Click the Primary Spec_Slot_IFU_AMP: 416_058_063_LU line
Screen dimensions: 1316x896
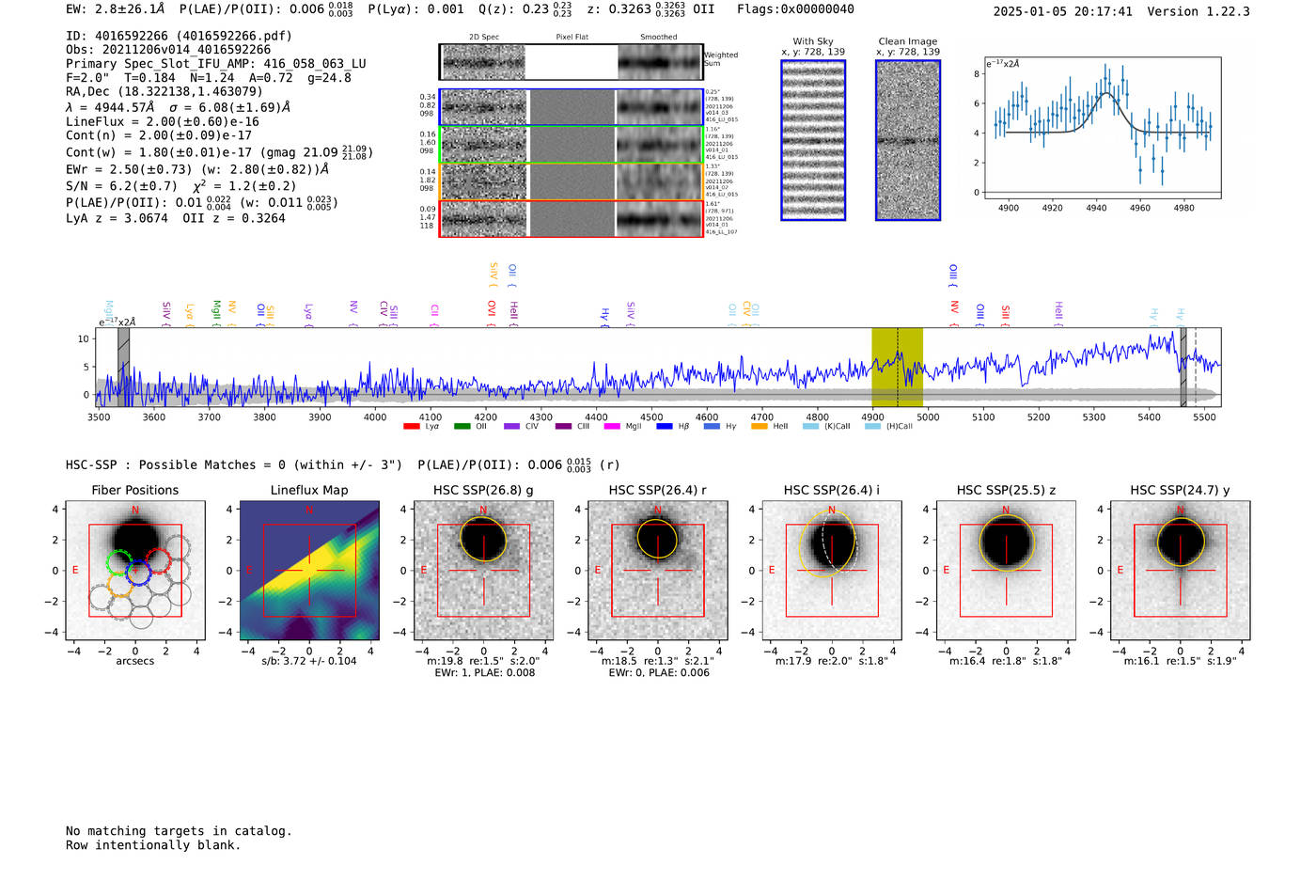point(216,64)
